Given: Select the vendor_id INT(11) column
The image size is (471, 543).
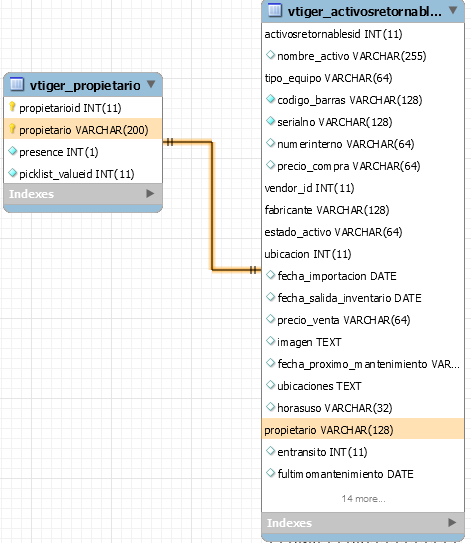Looking at the screenshot, I should [x=363, y=188].
